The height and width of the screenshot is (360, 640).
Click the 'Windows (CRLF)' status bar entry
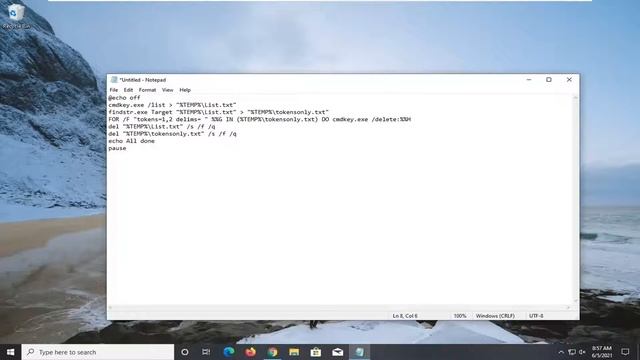pos(495,316)
